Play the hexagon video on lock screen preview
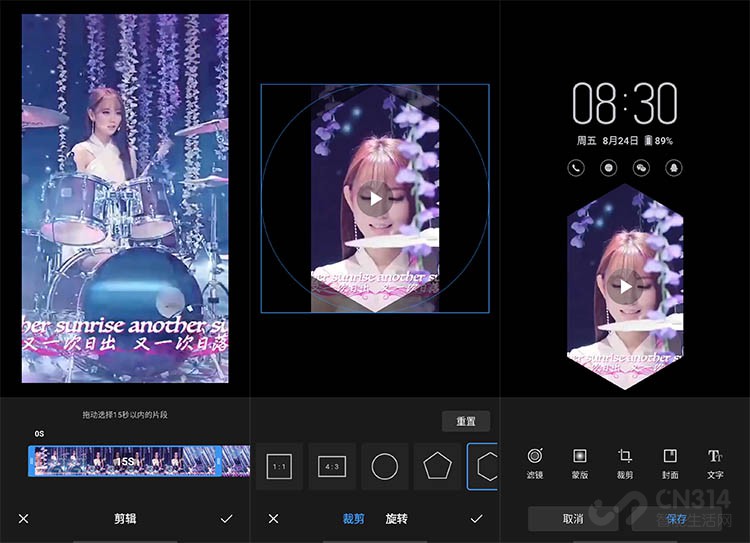The image size is (750, 543). pos(625,287)
